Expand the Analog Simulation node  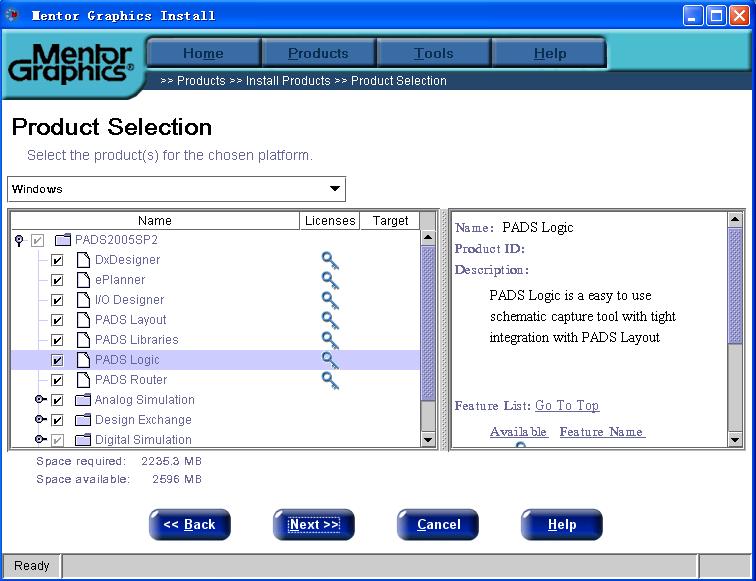(40, 399)
